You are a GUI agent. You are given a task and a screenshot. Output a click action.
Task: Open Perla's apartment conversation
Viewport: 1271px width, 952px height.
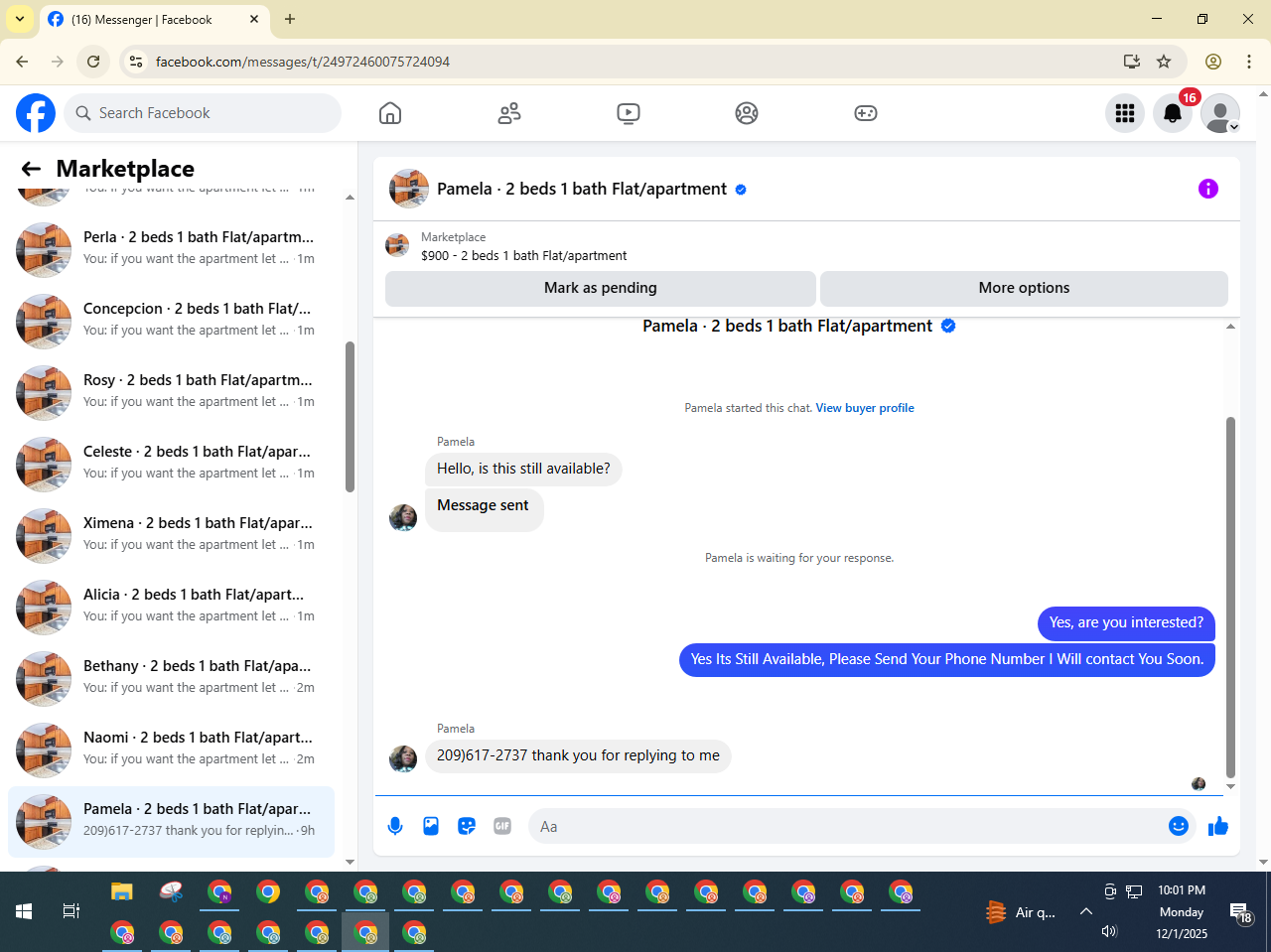171,248
